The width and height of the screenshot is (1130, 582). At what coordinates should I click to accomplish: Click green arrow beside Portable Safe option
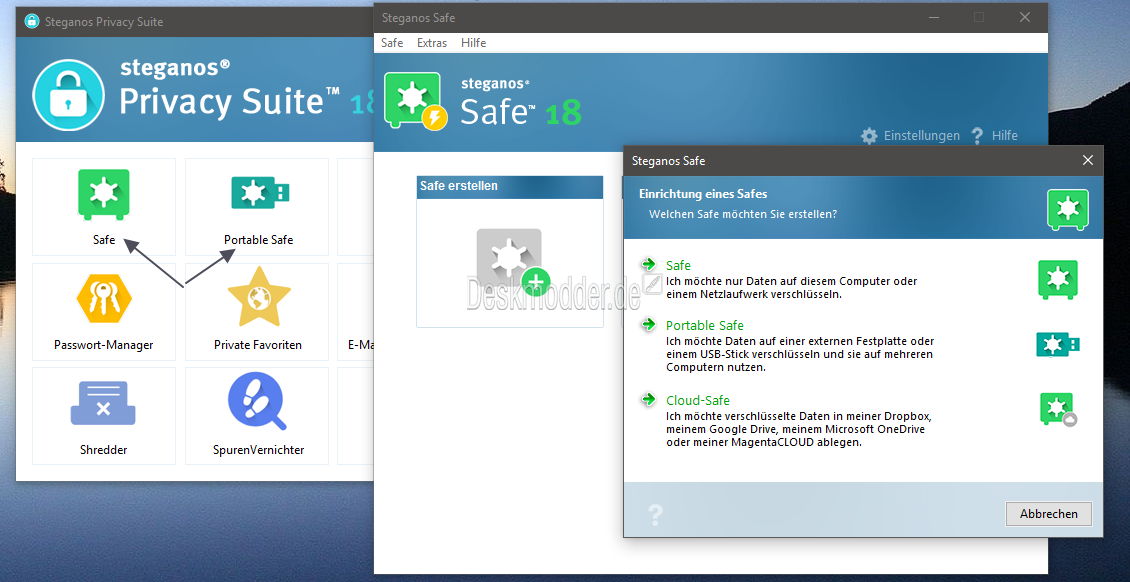(x=649, y=324)
